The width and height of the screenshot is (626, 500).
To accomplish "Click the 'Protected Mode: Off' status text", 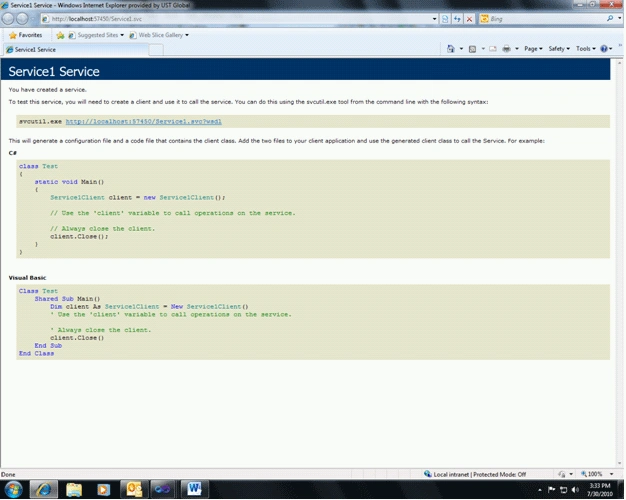I will tap(499, 474).
